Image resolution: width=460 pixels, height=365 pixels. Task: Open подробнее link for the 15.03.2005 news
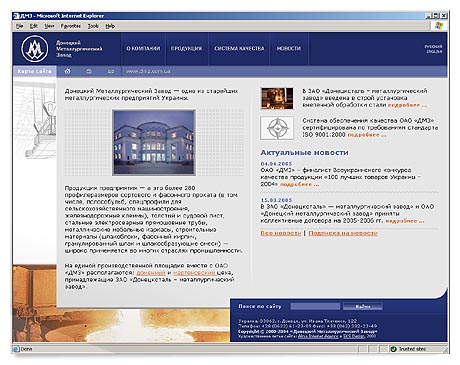[405, 221]
